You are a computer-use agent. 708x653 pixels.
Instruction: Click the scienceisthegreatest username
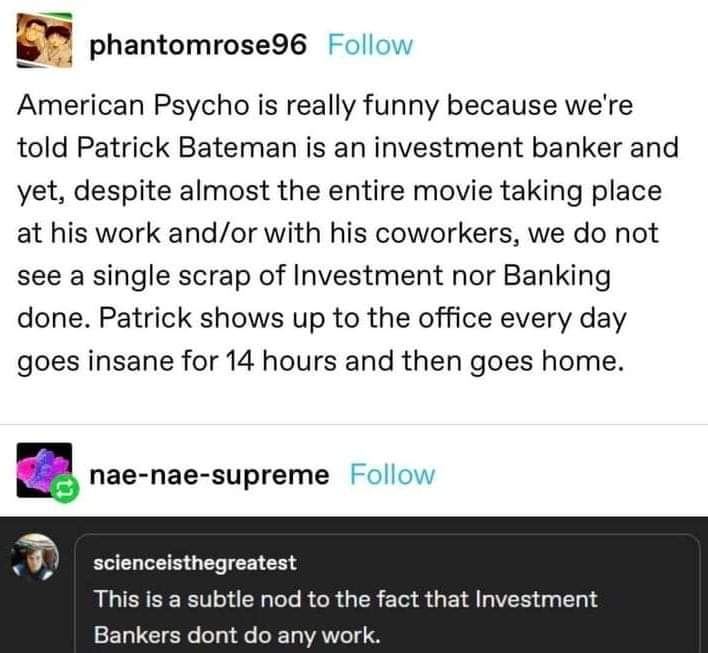195,563
